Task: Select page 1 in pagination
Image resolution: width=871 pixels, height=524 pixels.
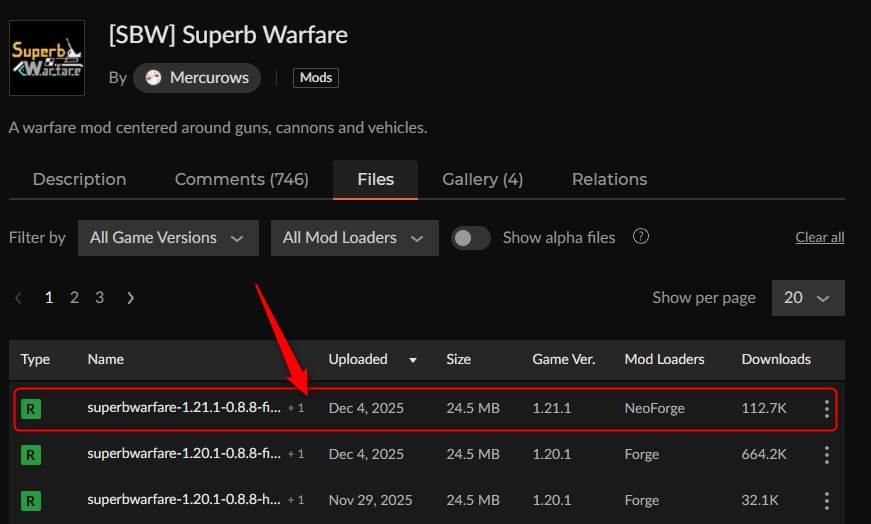Action: coord(49,298)
